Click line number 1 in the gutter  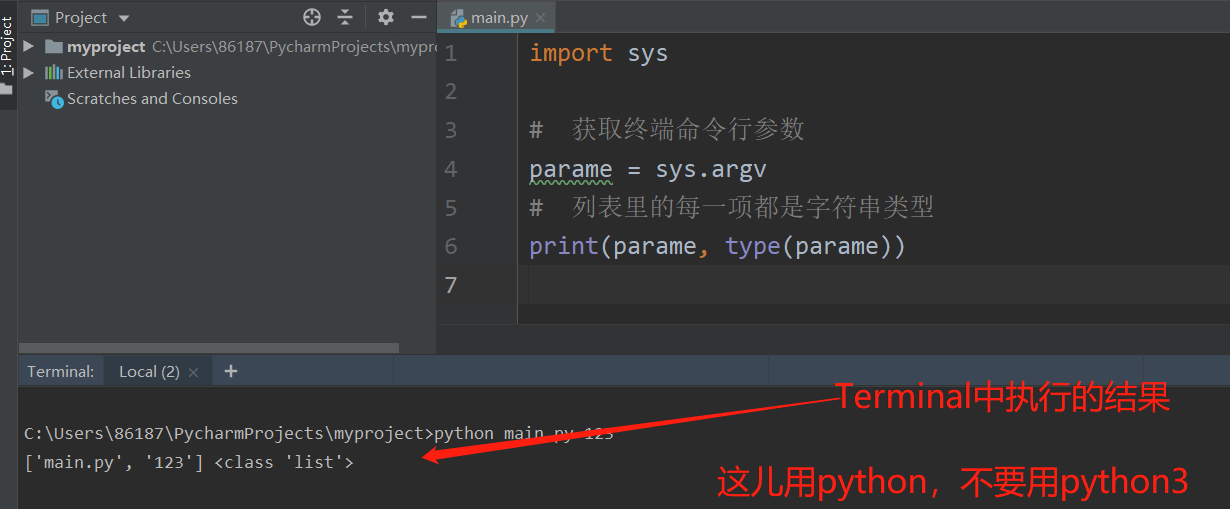tap(451, 53)
